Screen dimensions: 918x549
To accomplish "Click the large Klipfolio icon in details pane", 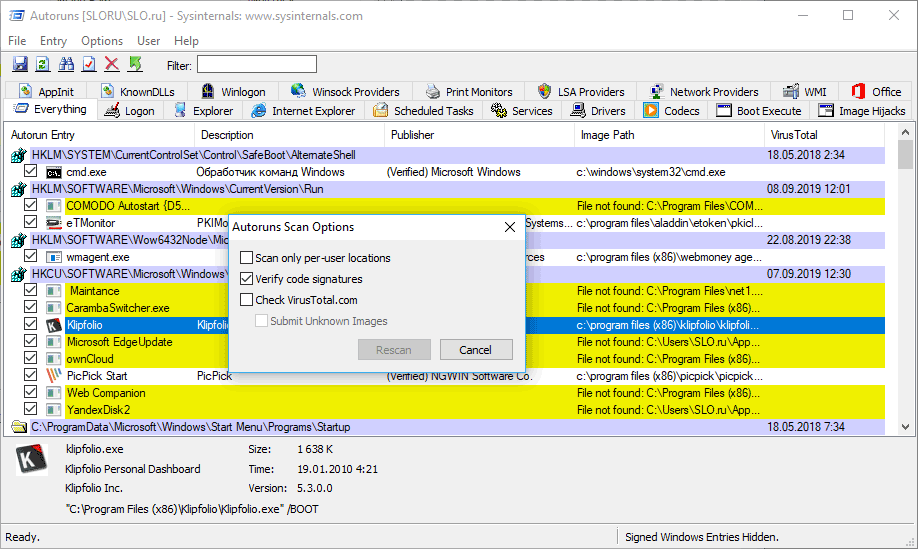I will [x=32, y=459].
